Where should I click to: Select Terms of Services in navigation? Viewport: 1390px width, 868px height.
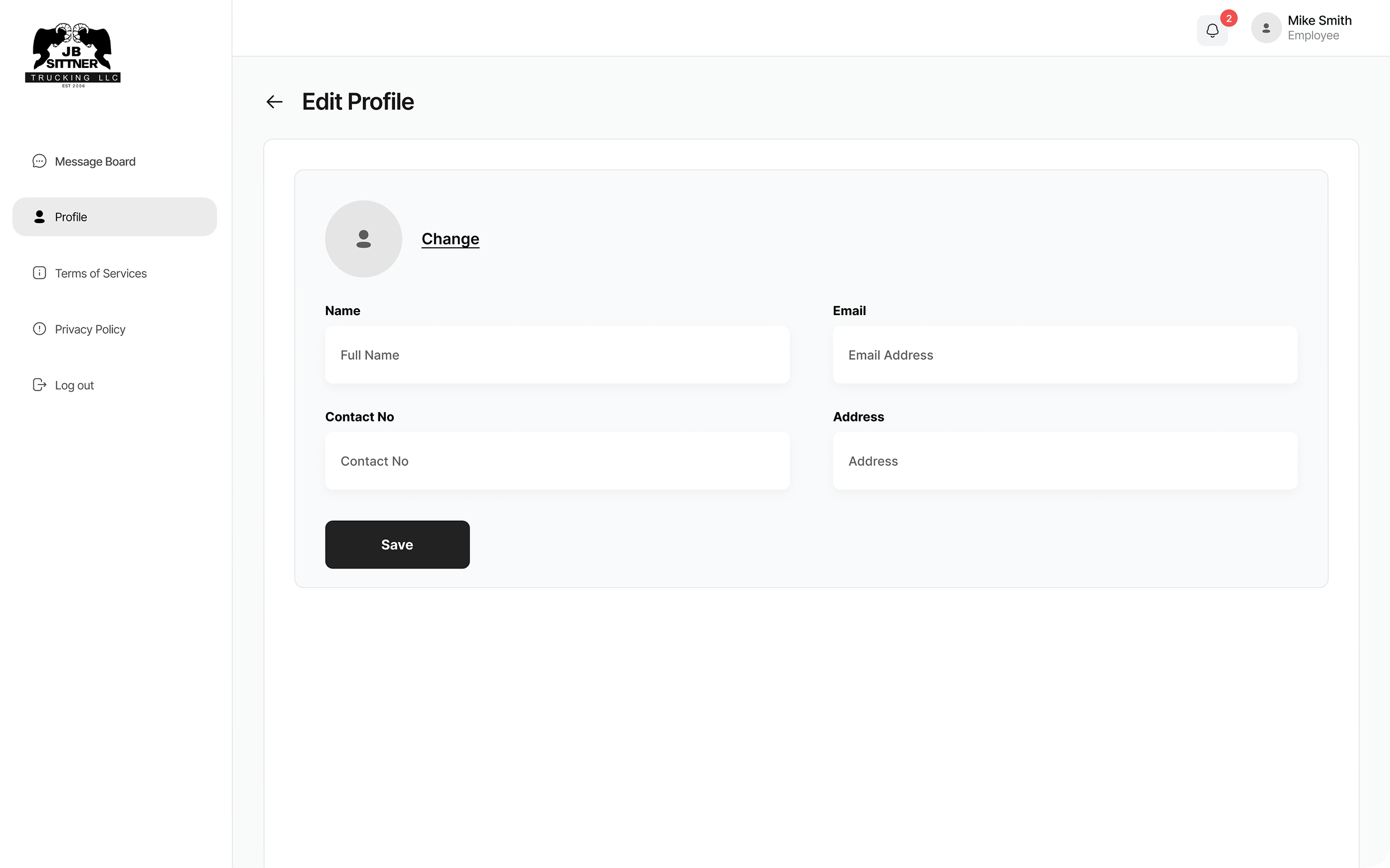[x=101, y=273]
